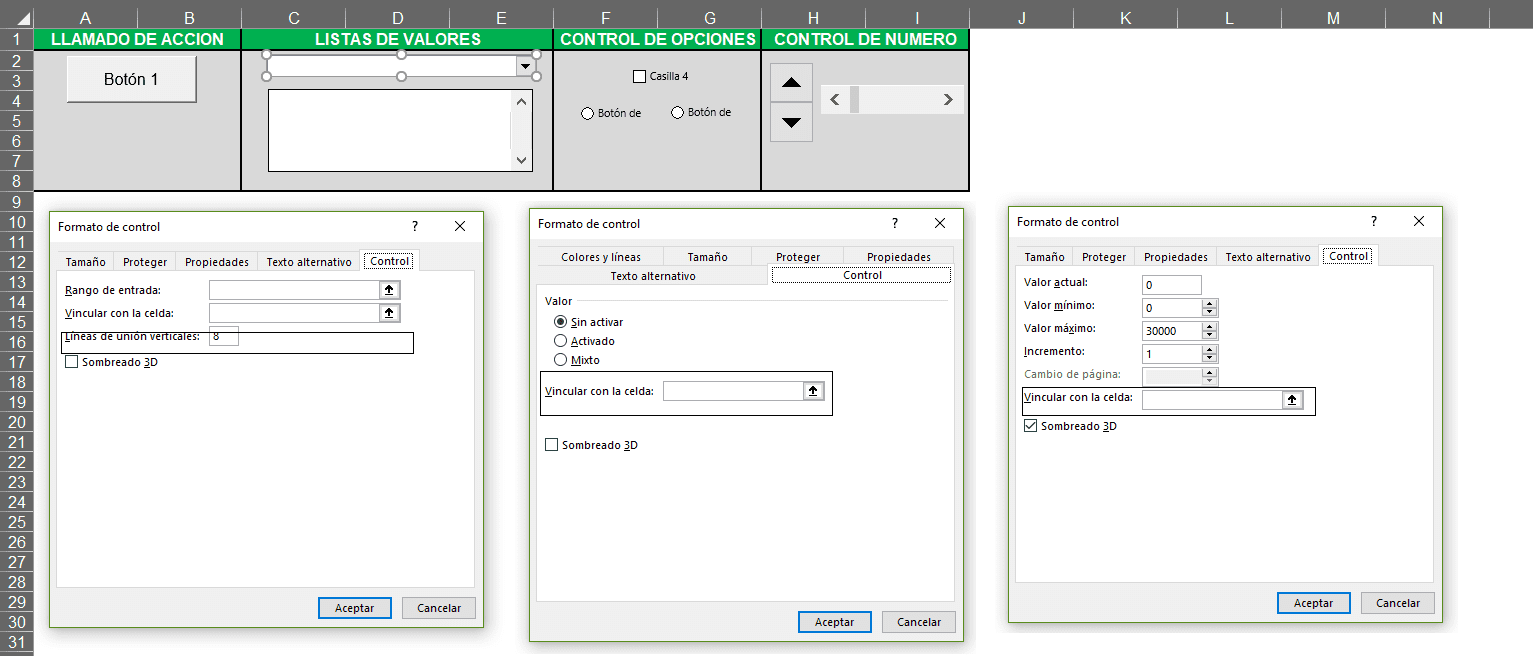
Task: Click Aceptar in the rightmost dialog
Action: point(1313,602)
